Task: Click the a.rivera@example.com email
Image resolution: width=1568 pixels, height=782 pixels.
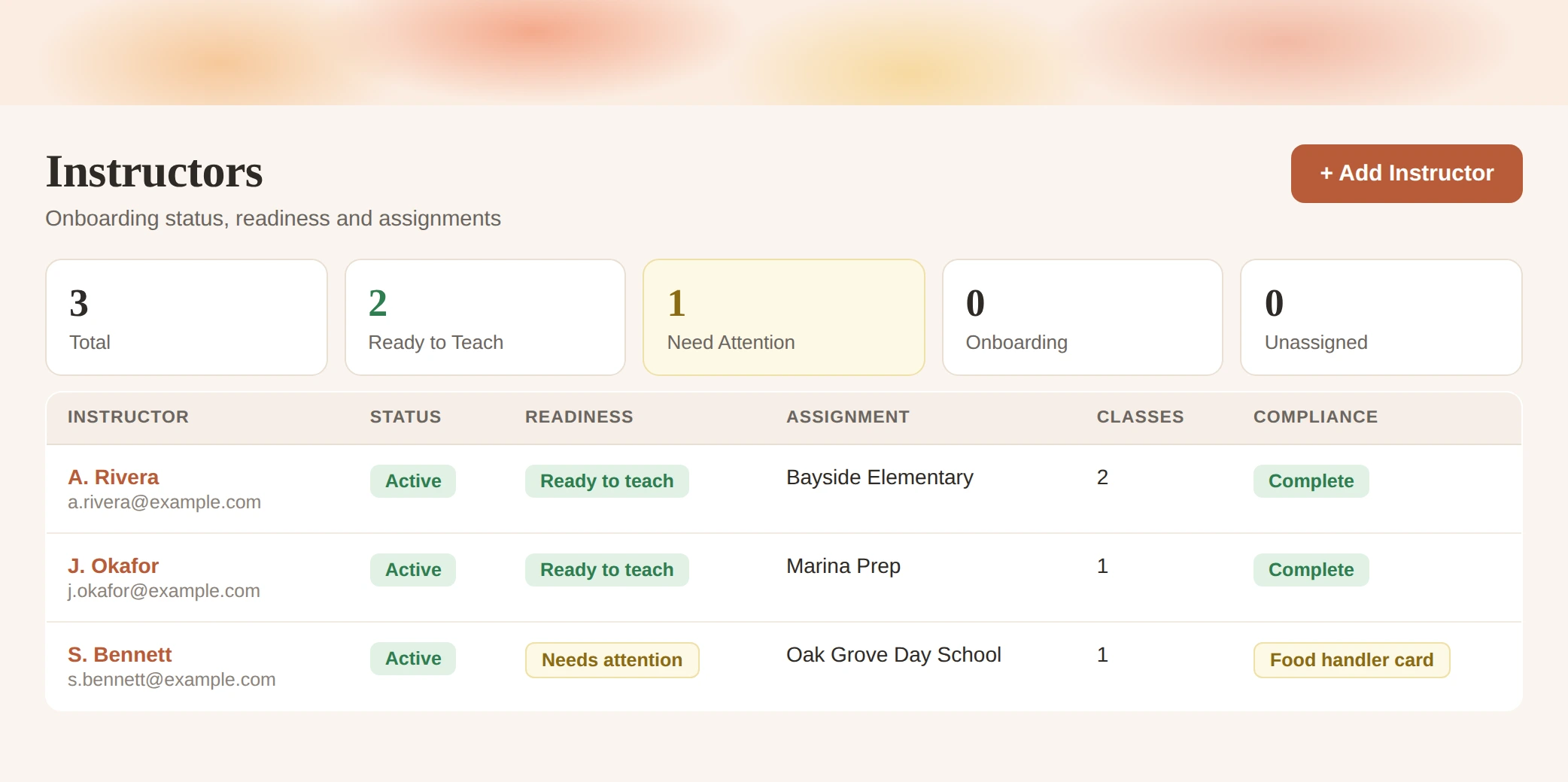Action: click(x=164, y=502)
